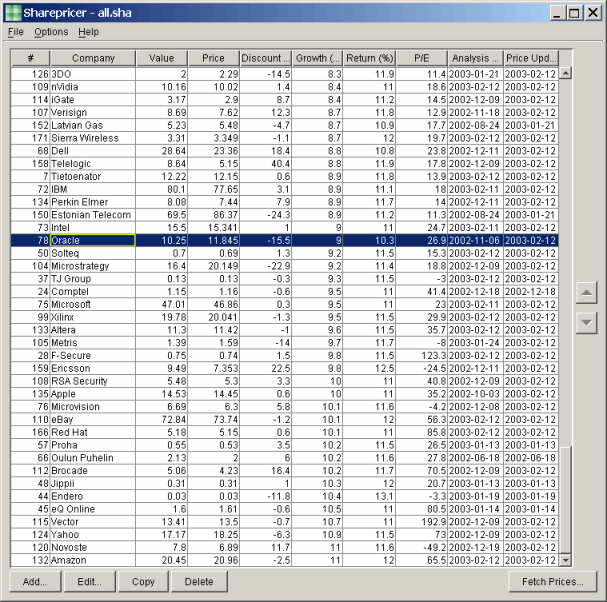Sort by the Company column header
Viewport: 607px width, 602px height.
93,58
